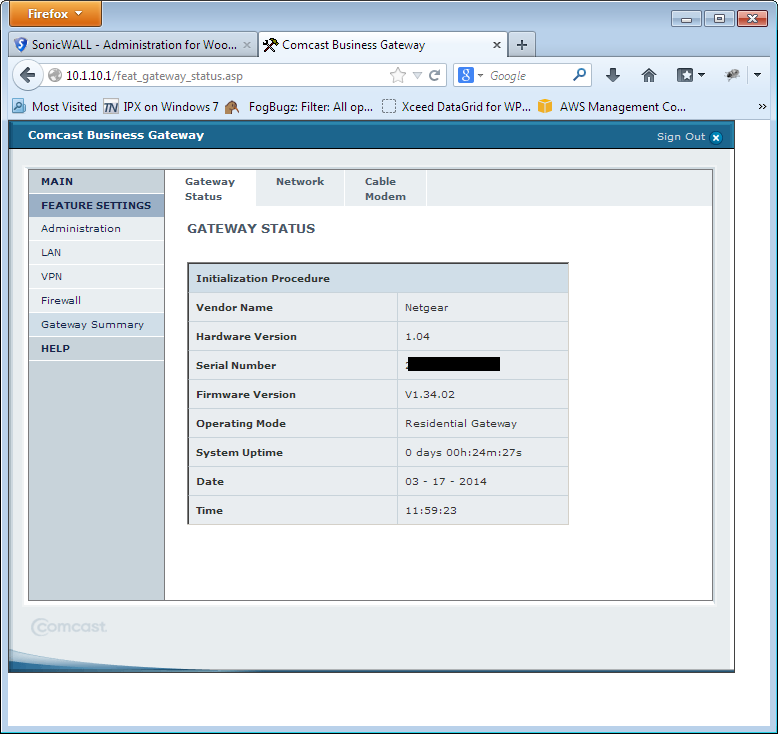778x734 pixels.
Task: Minimize the Firefox window
Action: (686, 19)
